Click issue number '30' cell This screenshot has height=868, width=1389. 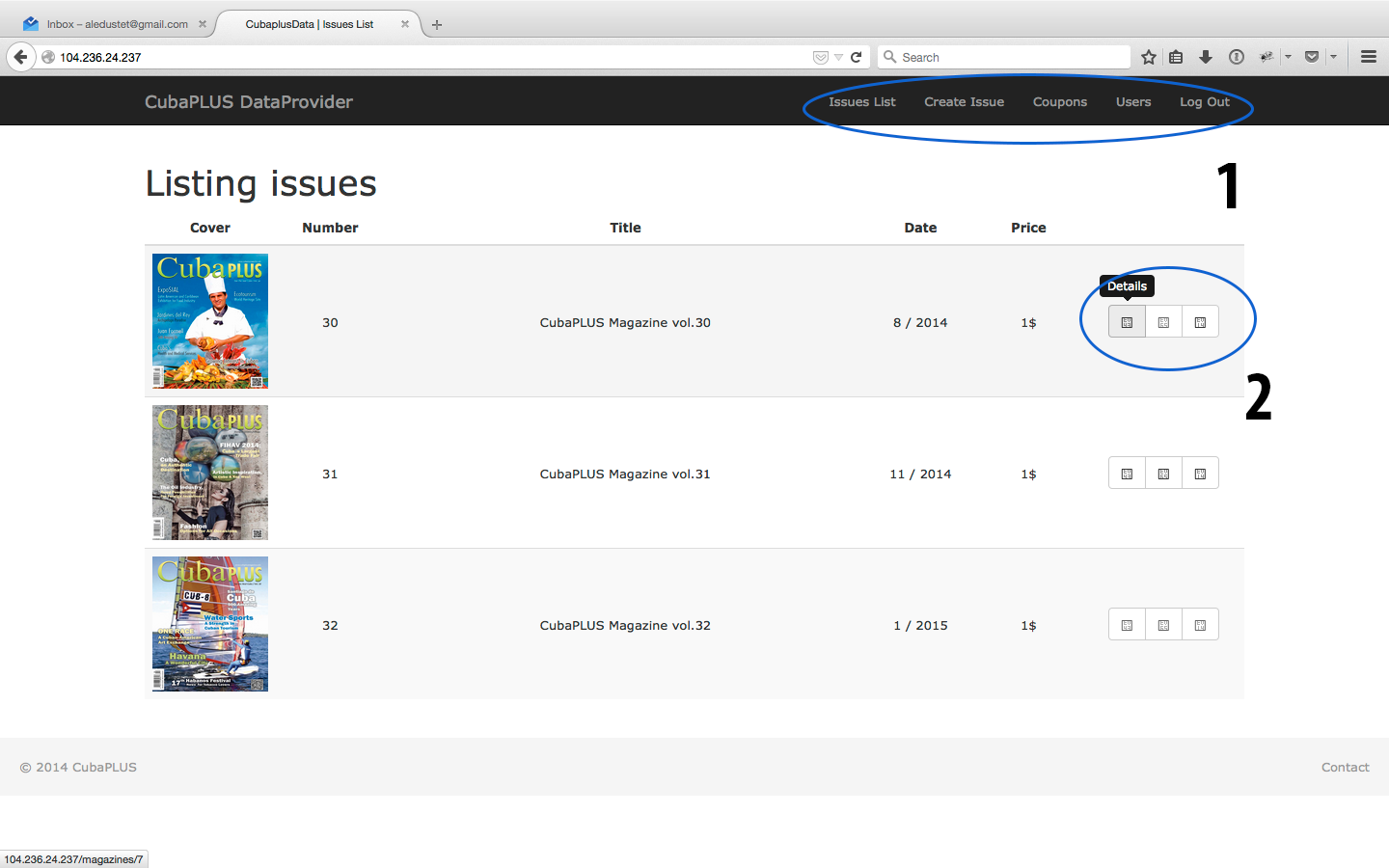(330, 322)
